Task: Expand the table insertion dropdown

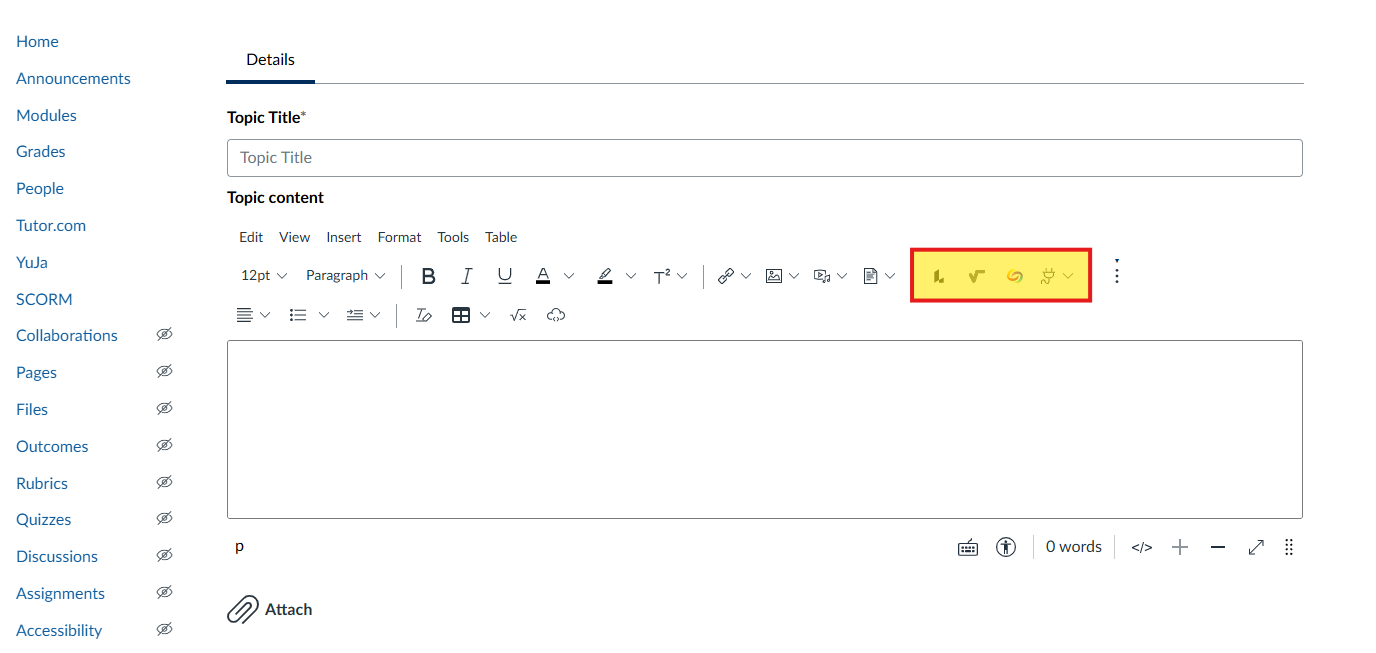Action: [484, 314]
